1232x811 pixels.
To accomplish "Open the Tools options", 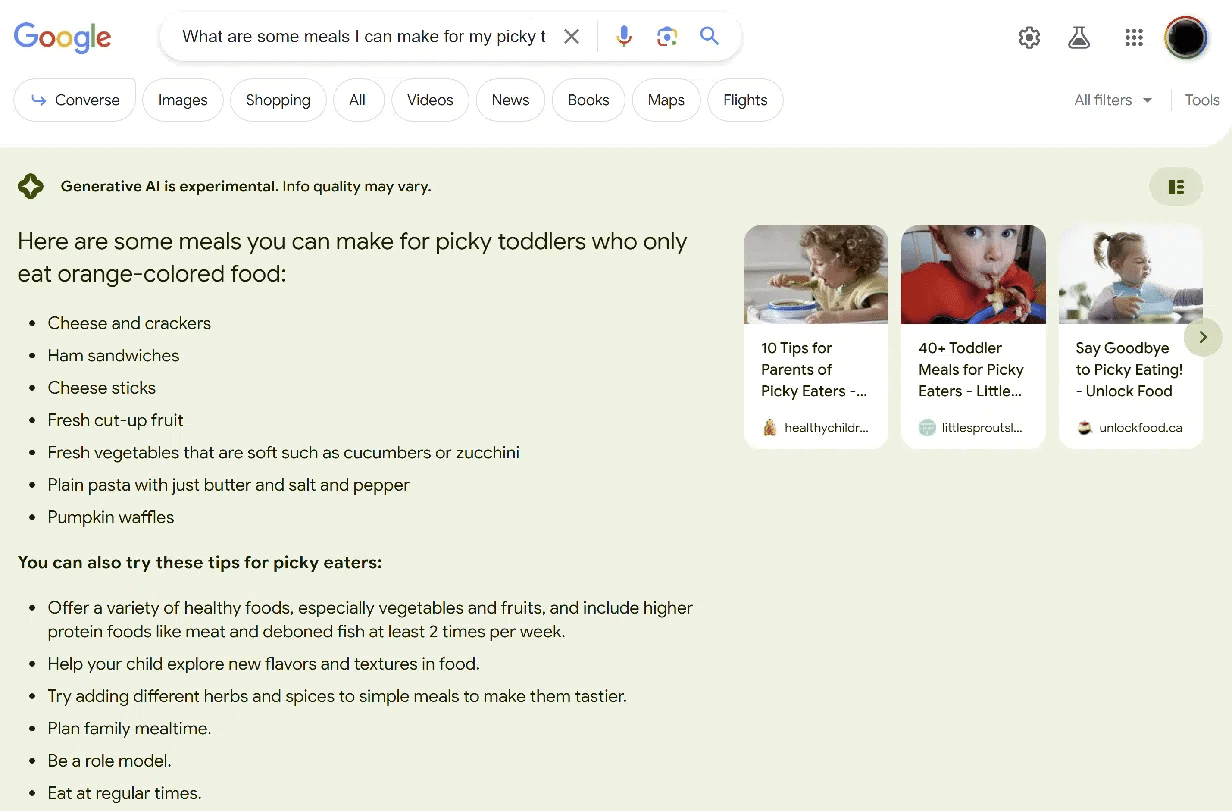I will (x=1201, y=100).
